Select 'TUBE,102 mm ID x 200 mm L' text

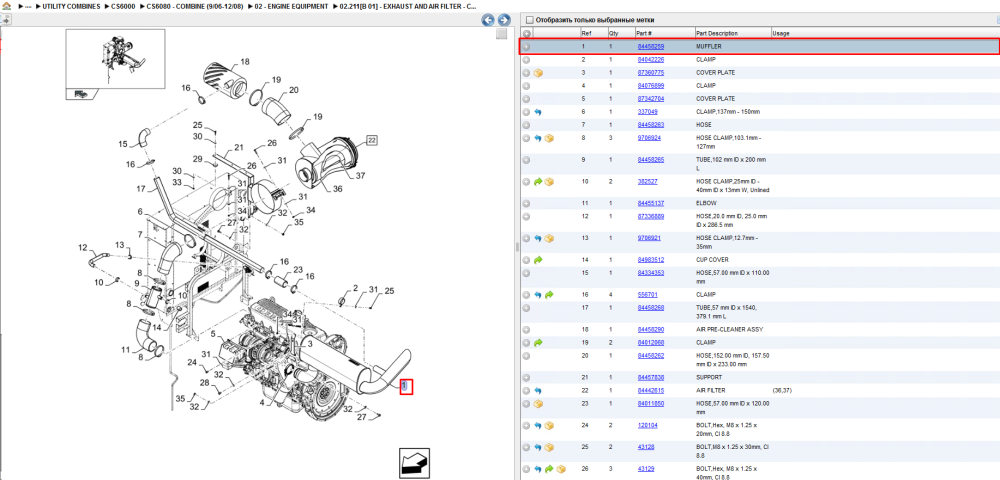[x=731, y=164]
